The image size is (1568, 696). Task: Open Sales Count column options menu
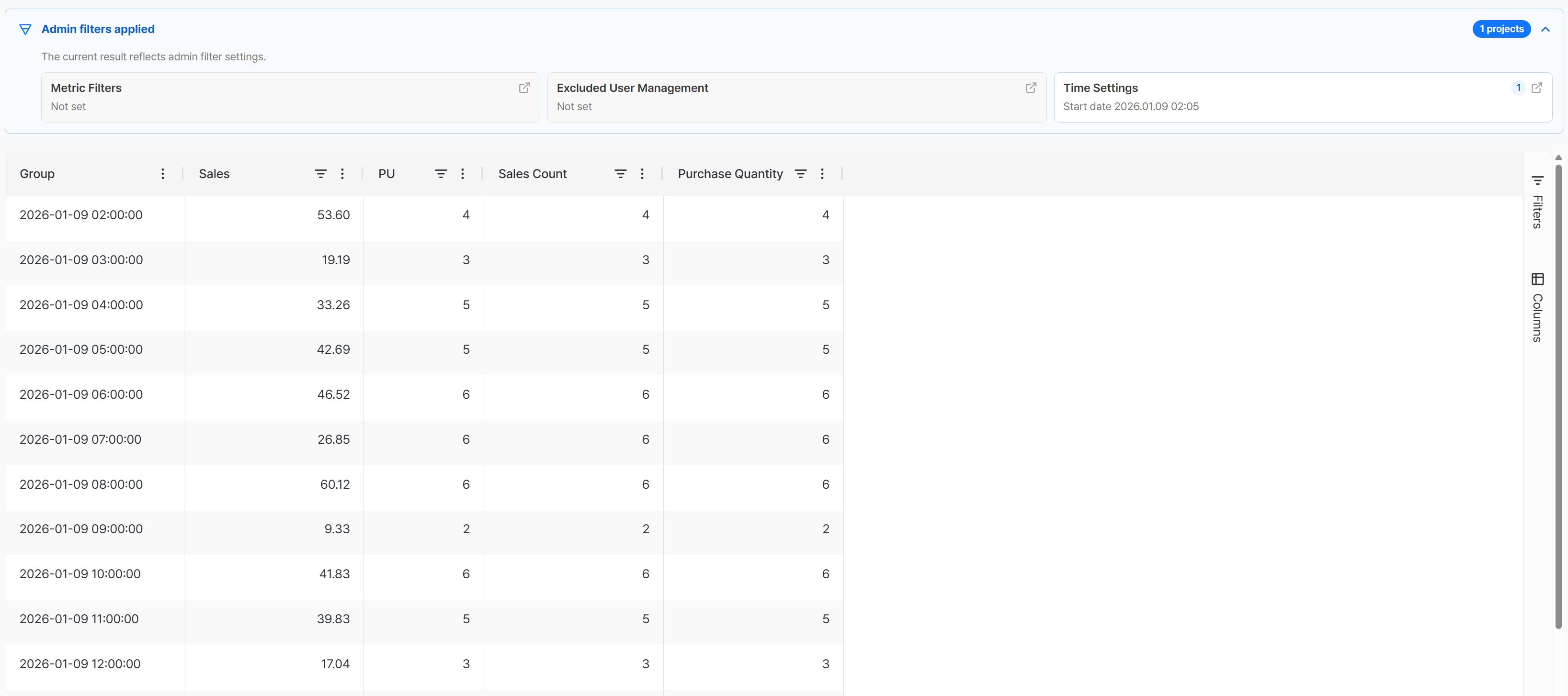tap(642, 174)
